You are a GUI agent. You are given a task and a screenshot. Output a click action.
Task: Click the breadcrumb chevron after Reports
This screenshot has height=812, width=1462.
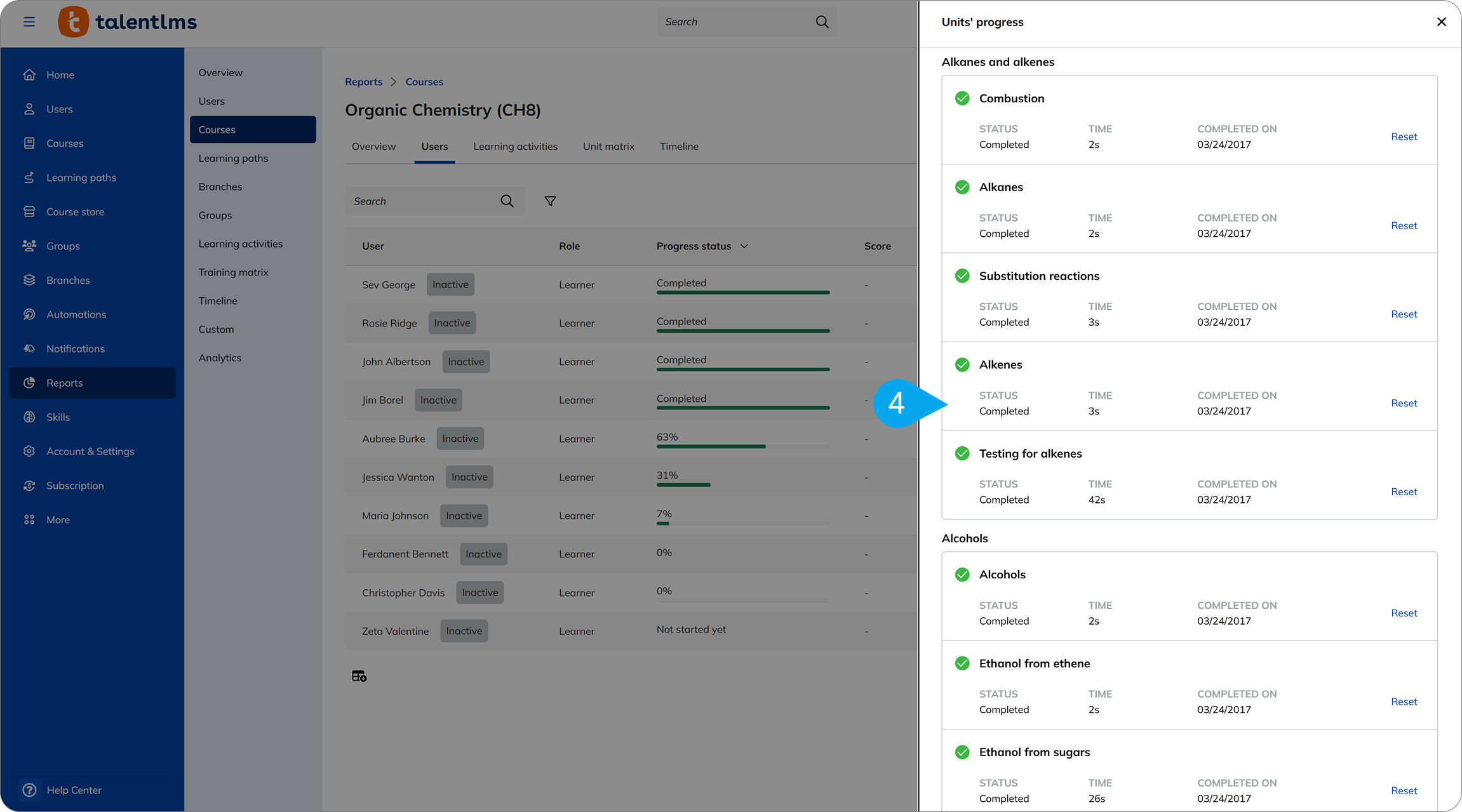394,82
